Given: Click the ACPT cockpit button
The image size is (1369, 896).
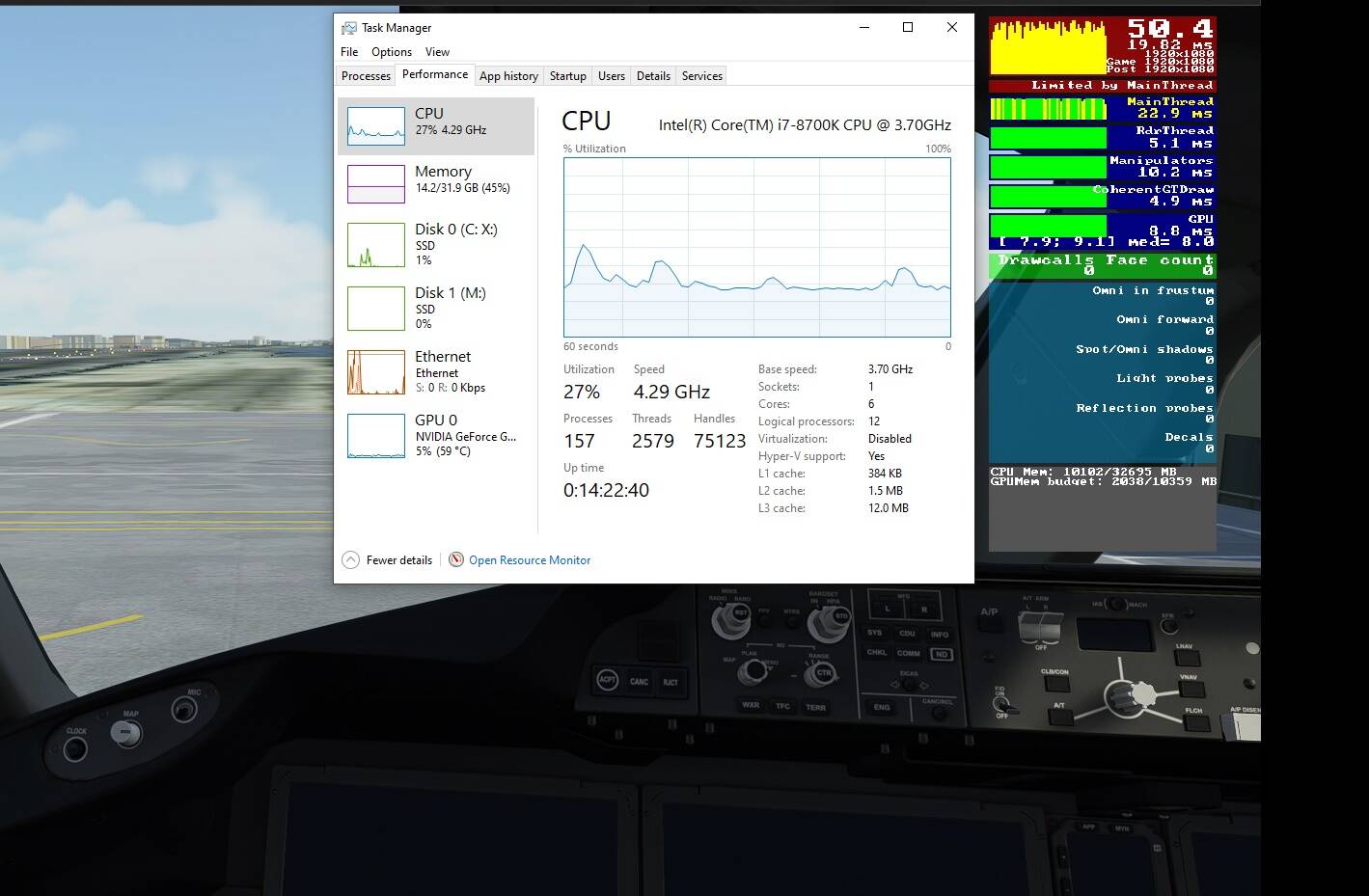Looking at the screenshot, I should click(x=608, y=680).
